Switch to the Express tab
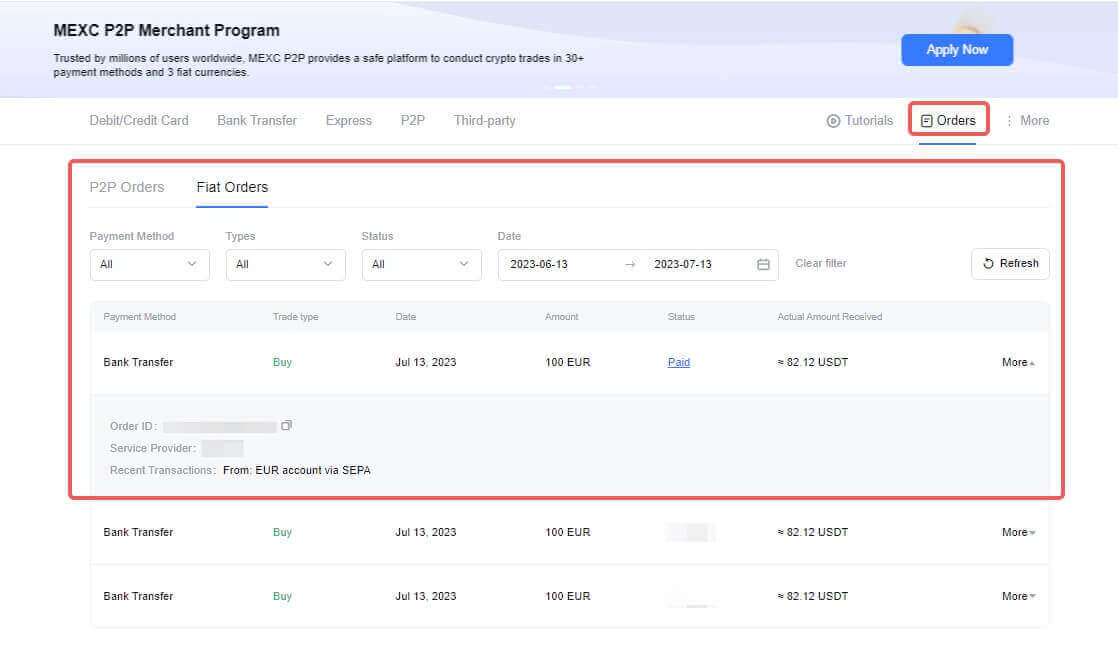This screenshot has width=1118, height=650. pos(349,120)
